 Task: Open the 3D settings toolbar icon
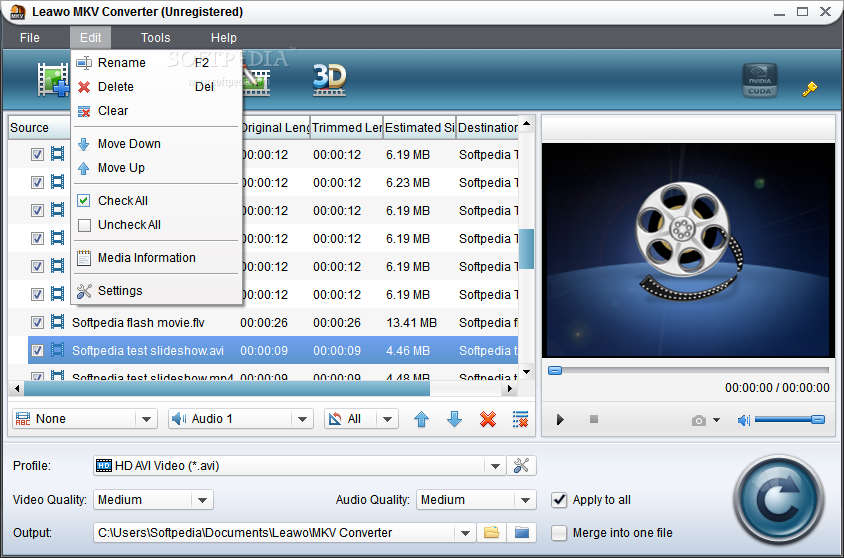click(329, 80)
